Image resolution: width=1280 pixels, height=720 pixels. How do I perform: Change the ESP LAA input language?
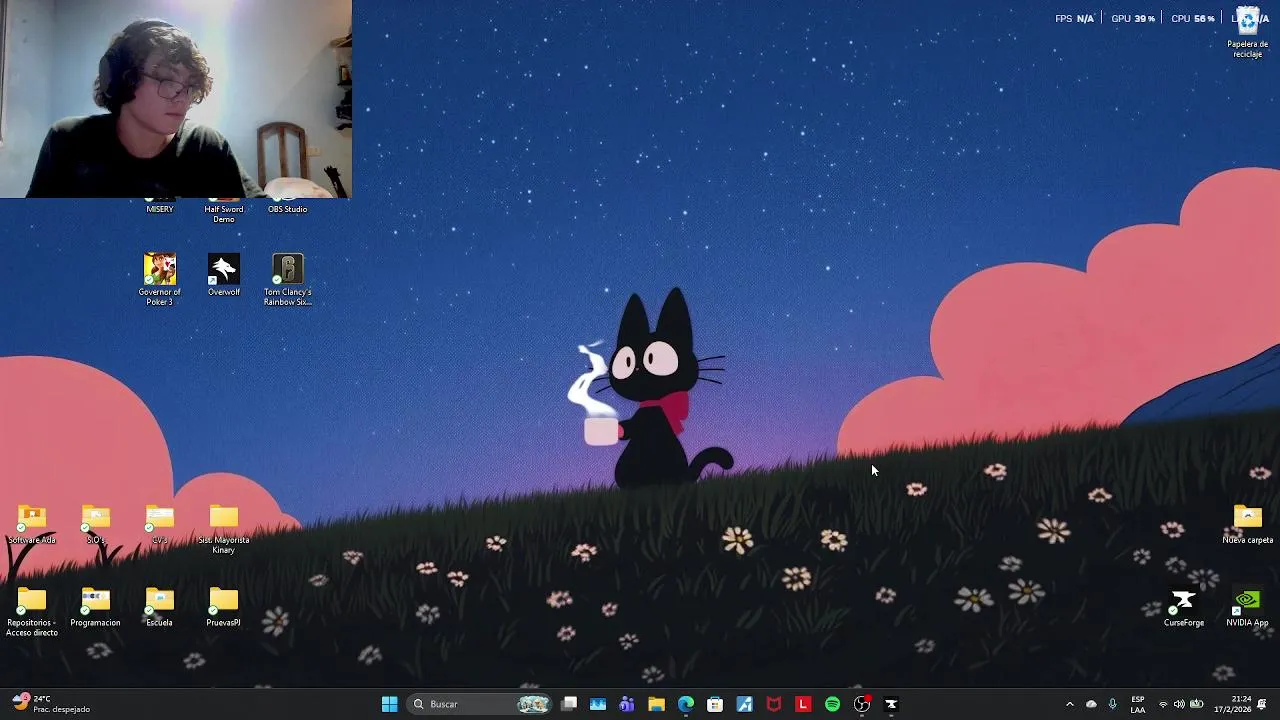[x=1138, y=704]
